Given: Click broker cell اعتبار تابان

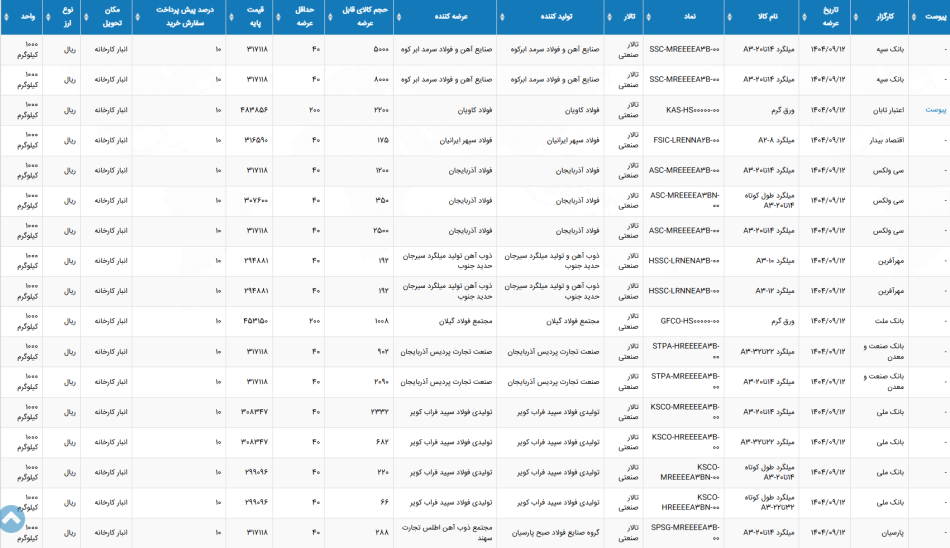Looking at the screenshot, I should tap(880, 110).
